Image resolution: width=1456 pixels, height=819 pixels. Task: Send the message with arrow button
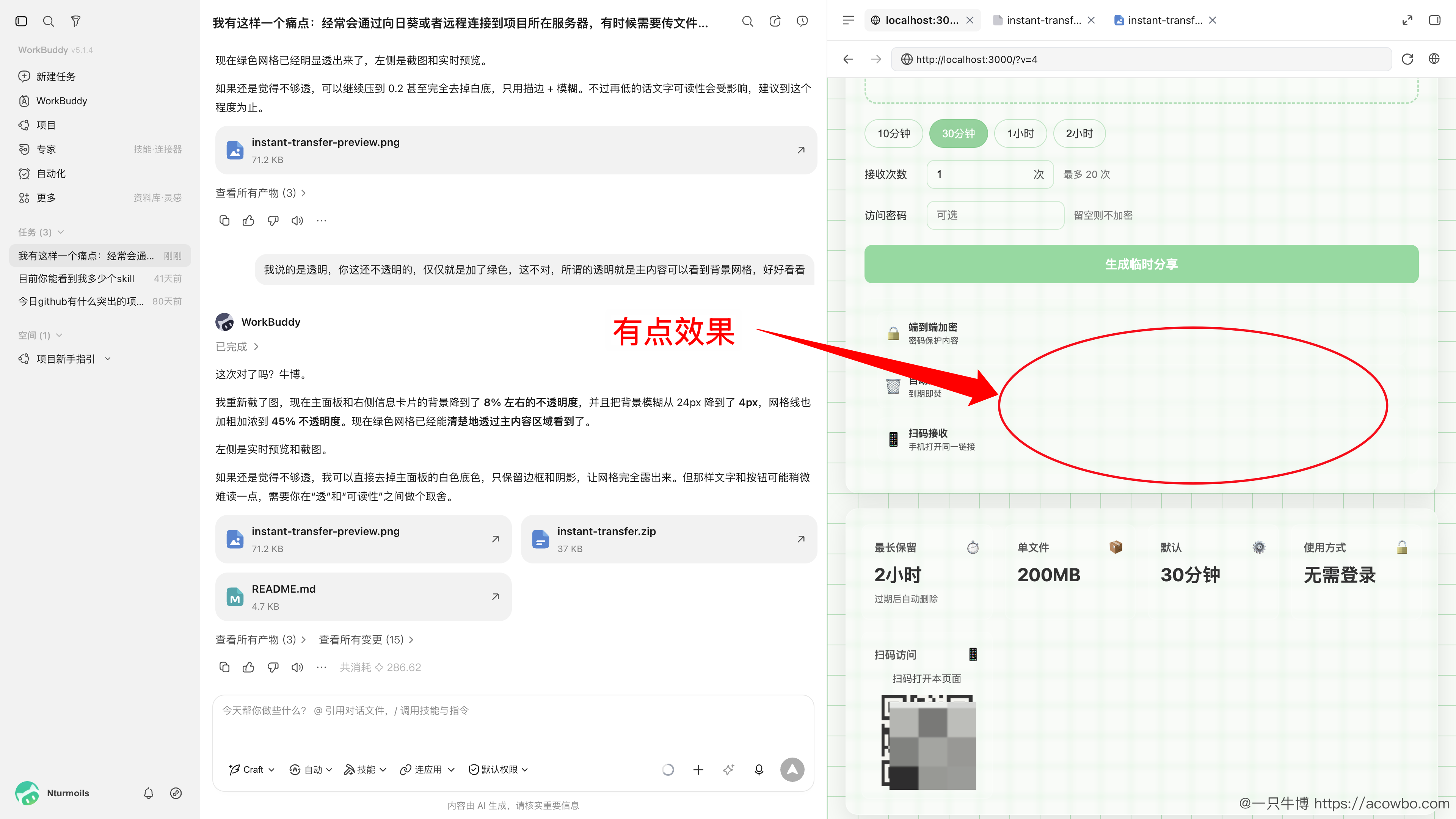792,770
